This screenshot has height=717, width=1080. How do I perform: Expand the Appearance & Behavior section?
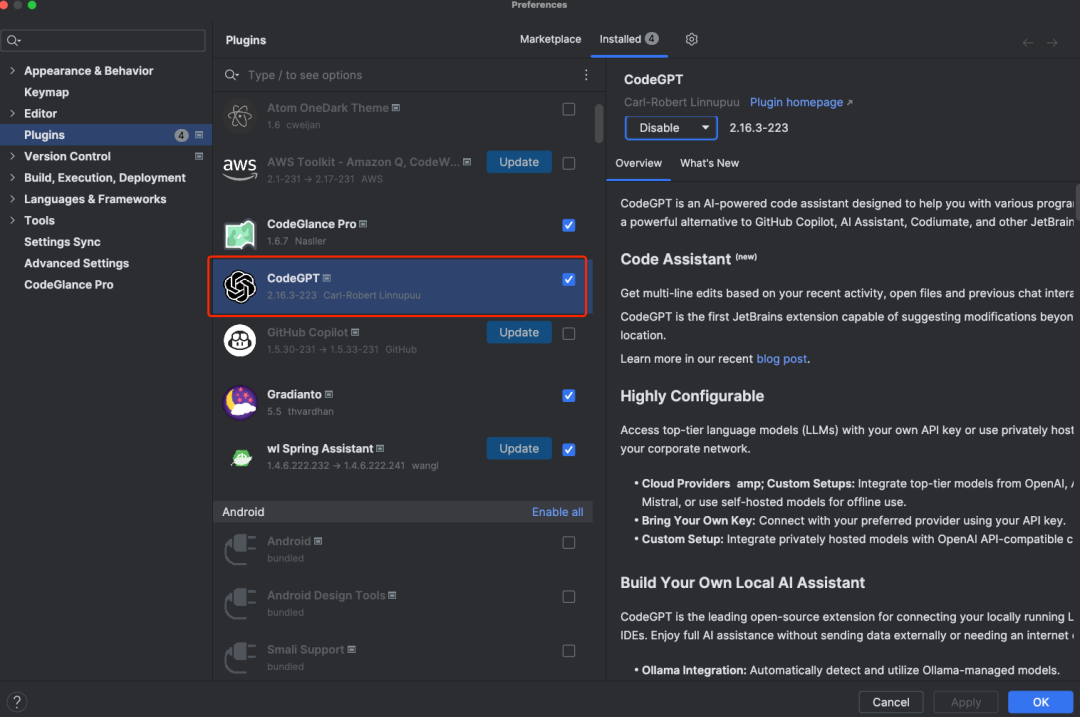pyautogui.click(x=12, y=70)
